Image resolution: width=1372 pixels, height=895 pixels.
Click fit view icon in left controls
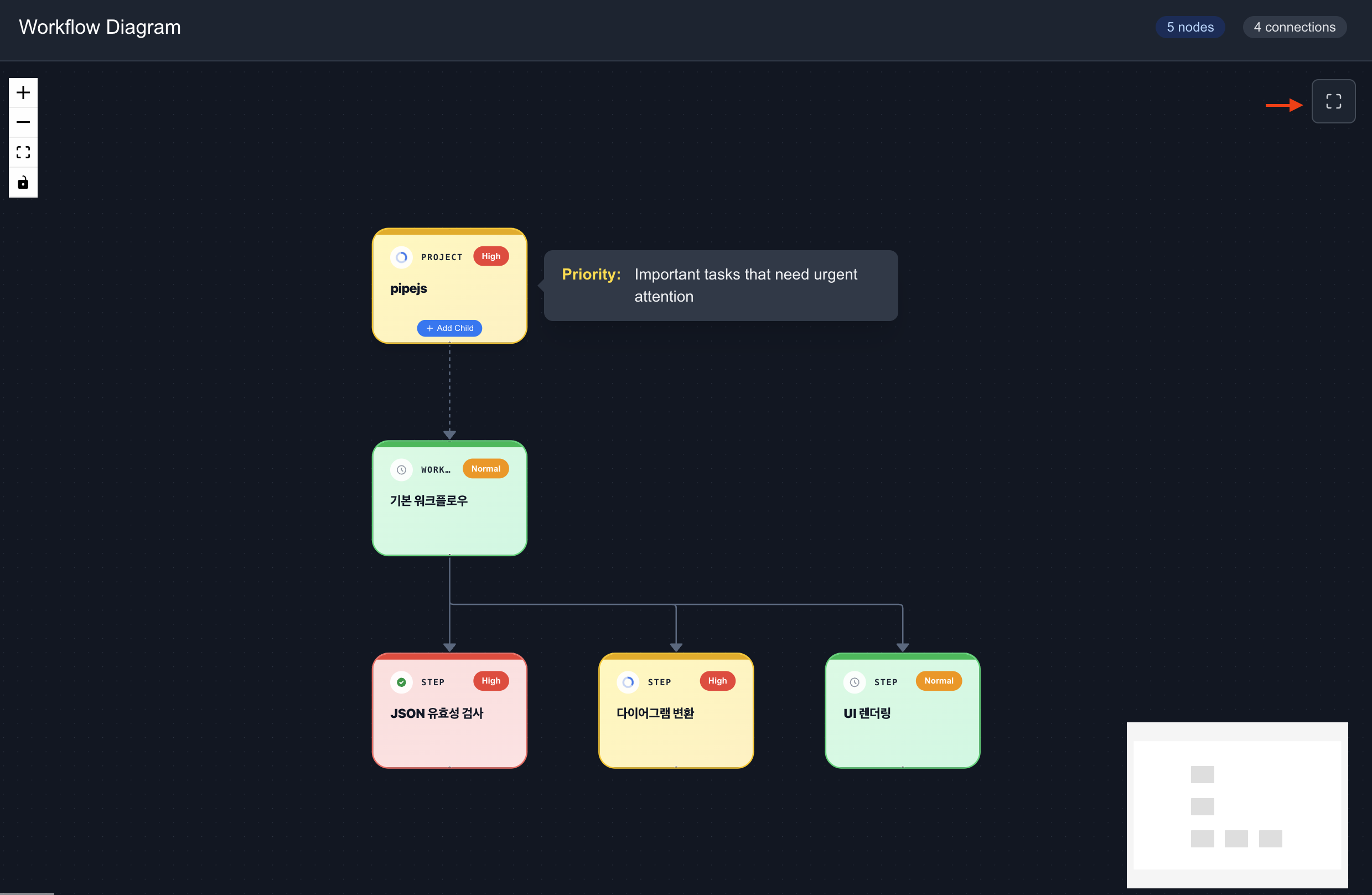point(23,152)
